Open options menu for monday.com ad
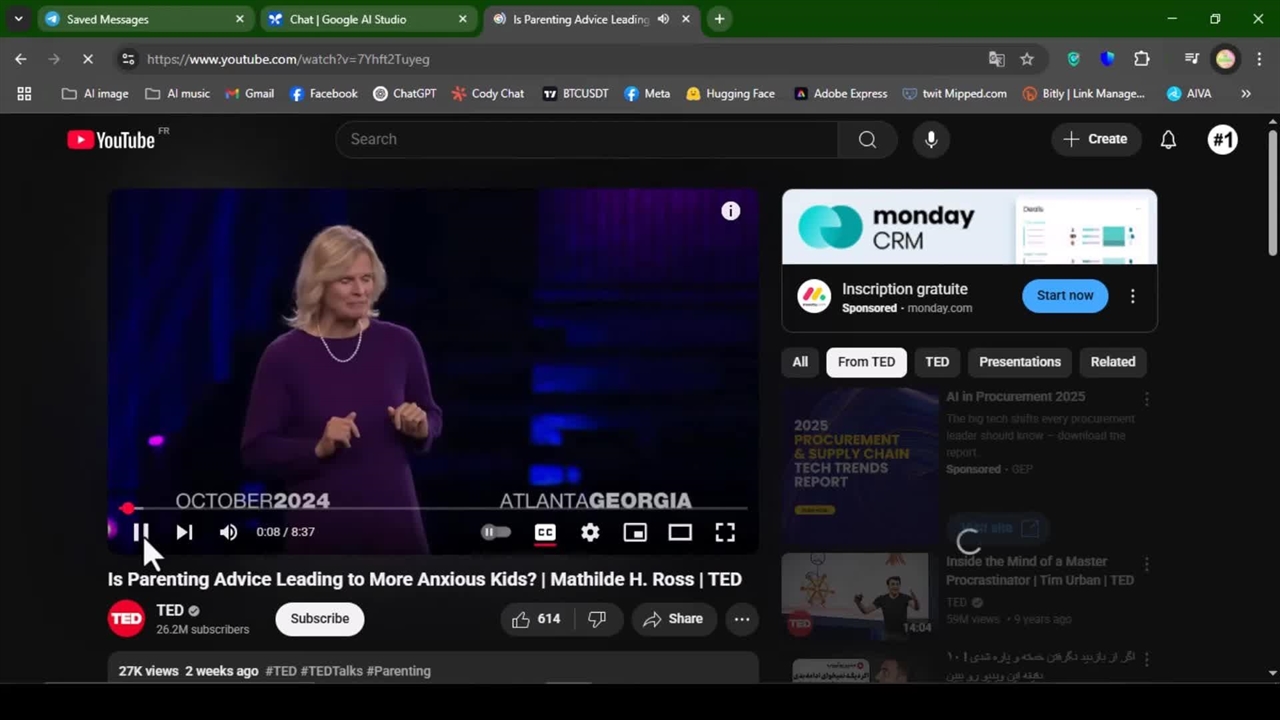This screenshot has height=720, width=1280. tap(1132, 296)
